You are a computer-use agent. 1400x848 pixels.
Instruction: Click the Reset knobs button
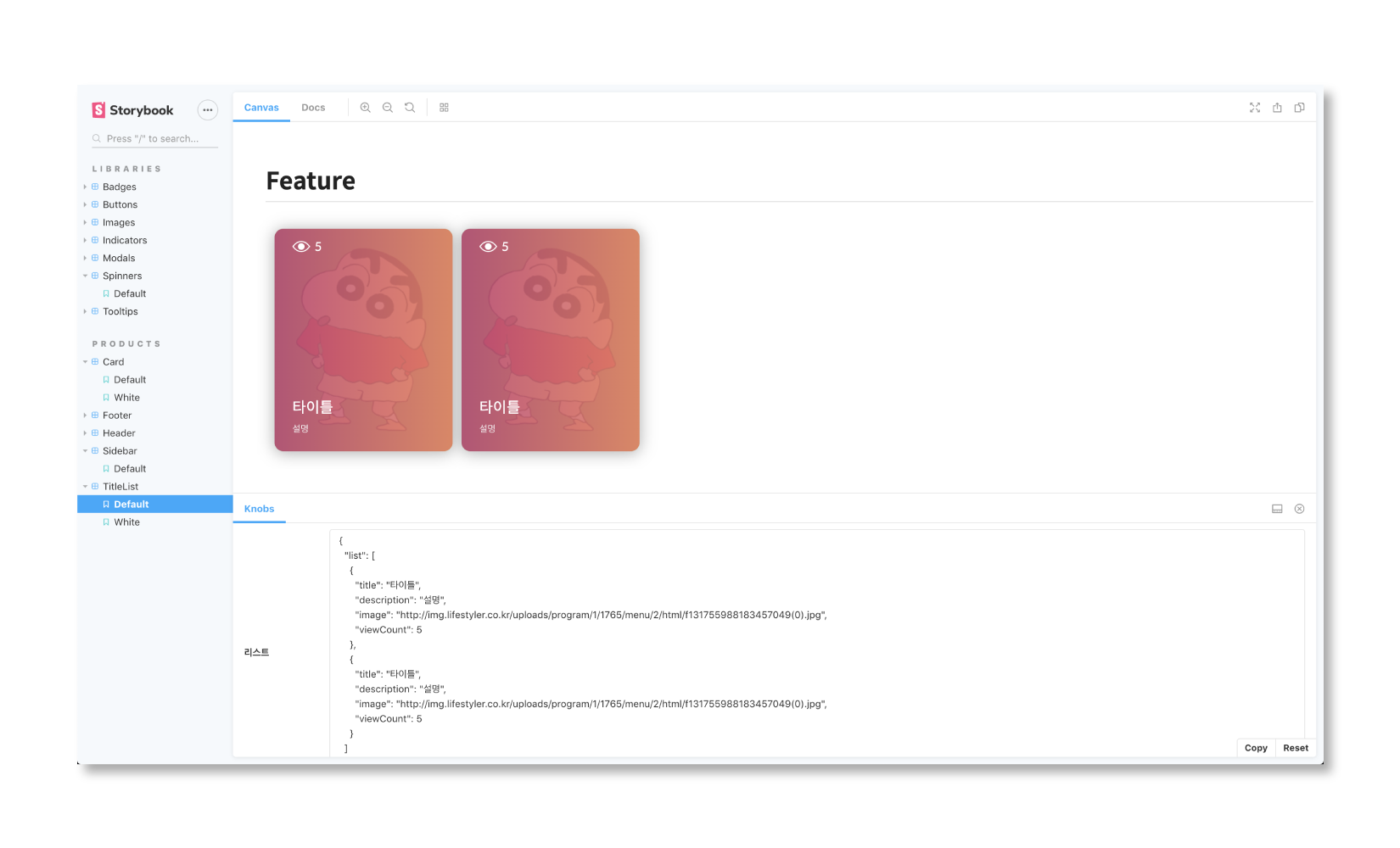tap(1295, 748)
